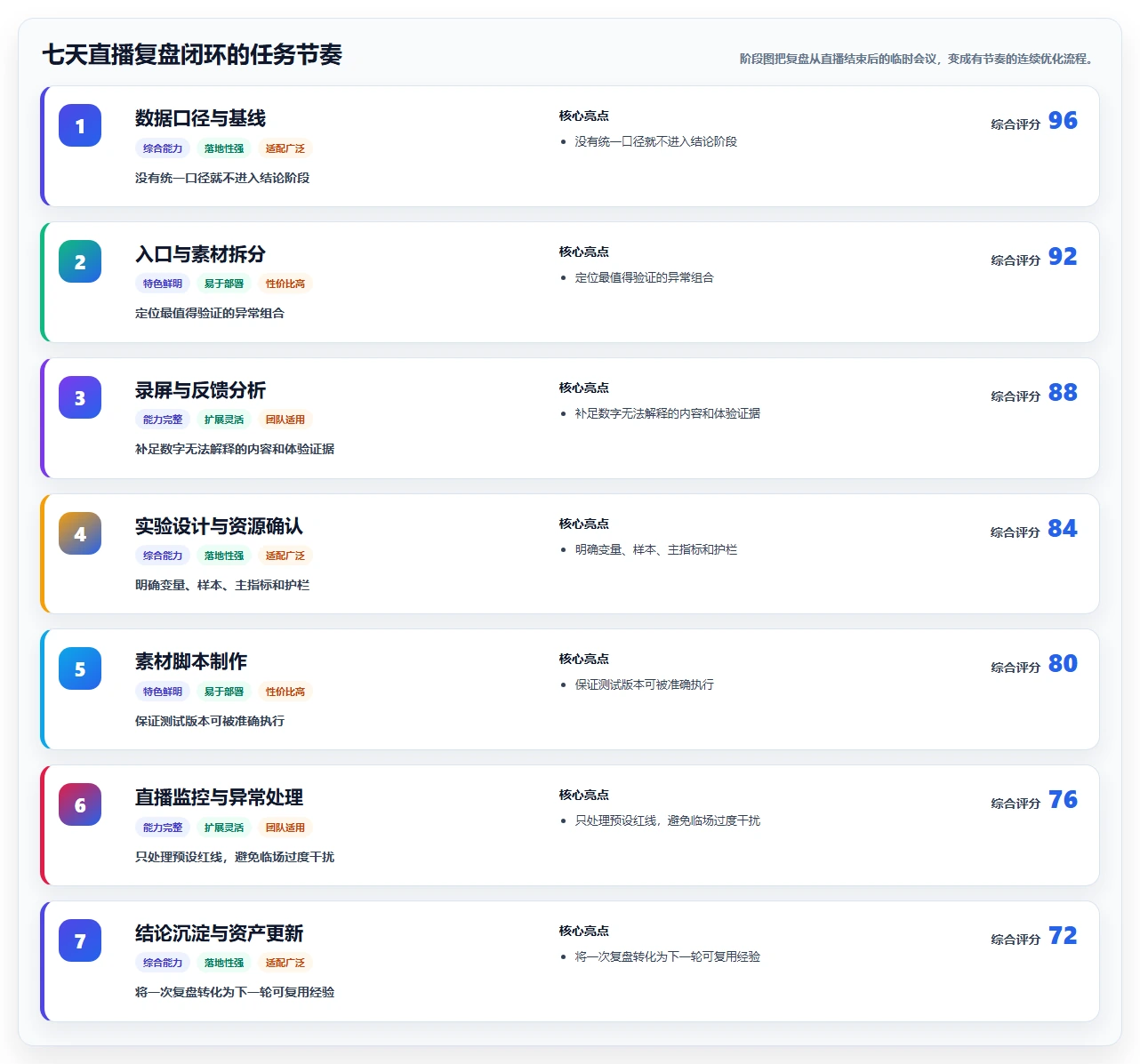Select 落地性强 tag in 结论沉淀与资产更新 card
The image size is (1140, 1064).
coord(224,963)
